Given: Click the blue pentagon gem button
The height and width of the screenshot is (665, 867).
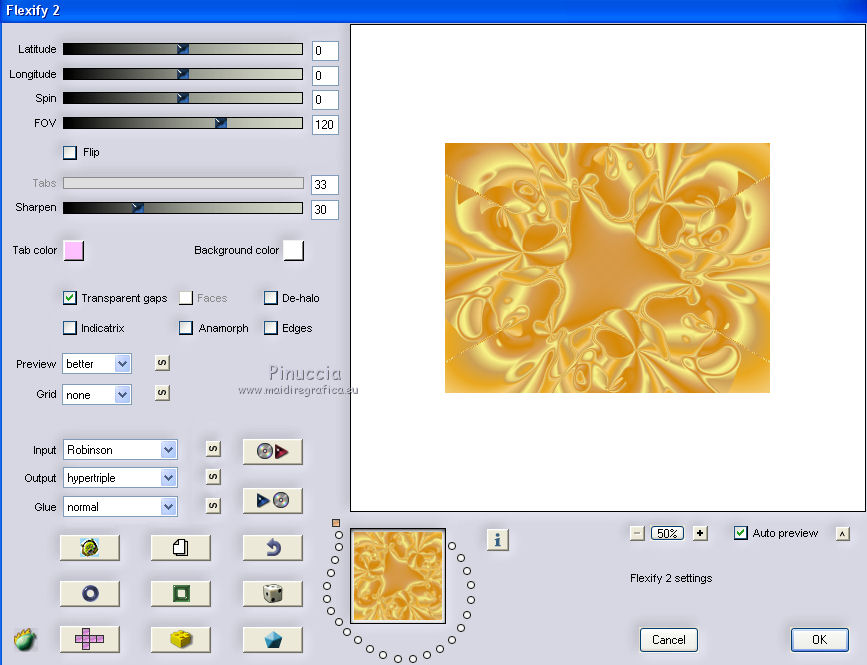Looking at the screenshot, I should 273,640.
